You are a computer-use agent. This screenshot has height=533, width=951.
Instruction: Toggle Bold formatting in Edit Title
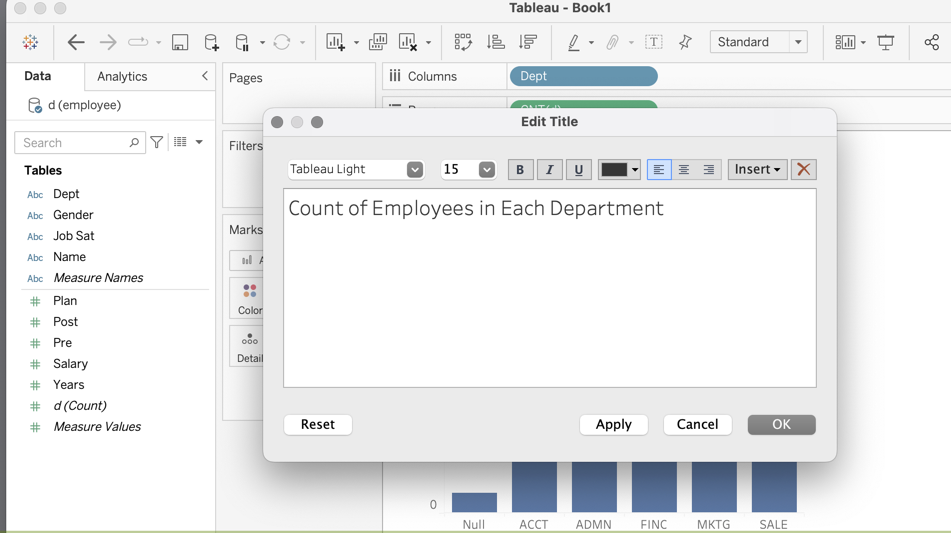point(520,170)
